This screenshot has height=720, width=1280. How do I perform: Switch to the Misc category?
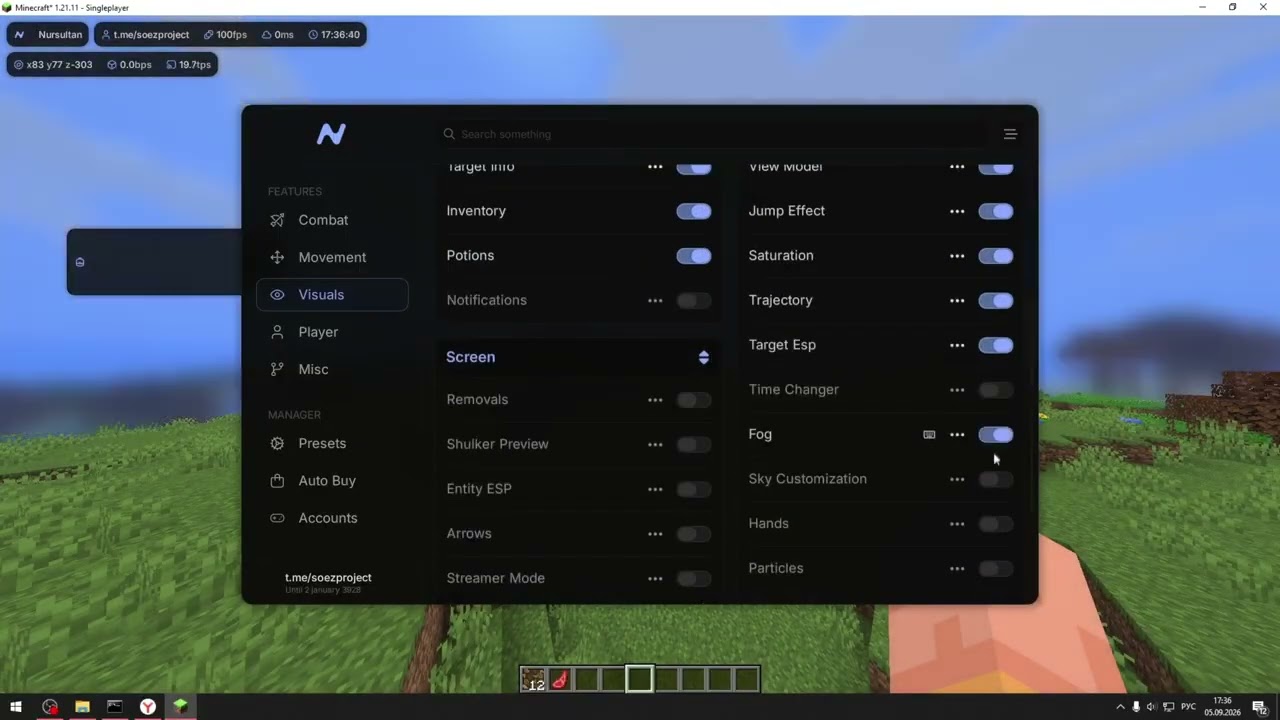coord(332,369)
